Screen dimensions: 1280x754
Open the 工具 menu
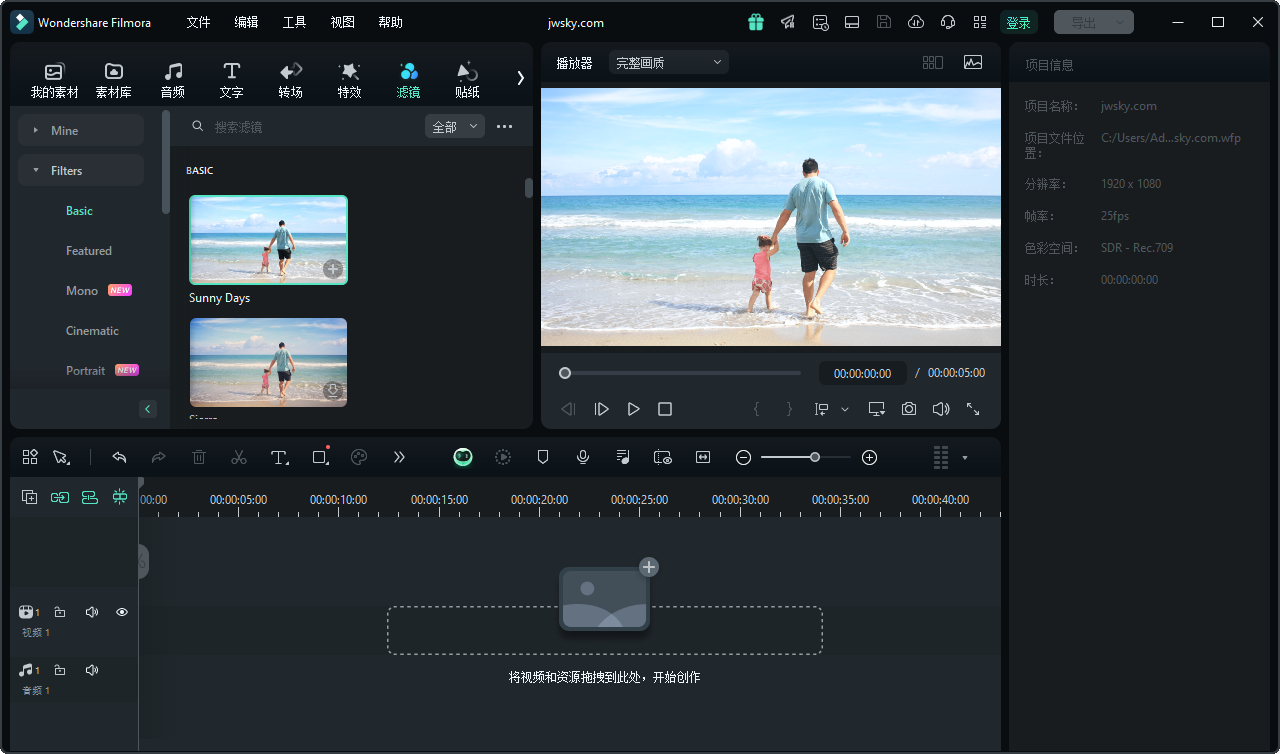click(294, 22)
